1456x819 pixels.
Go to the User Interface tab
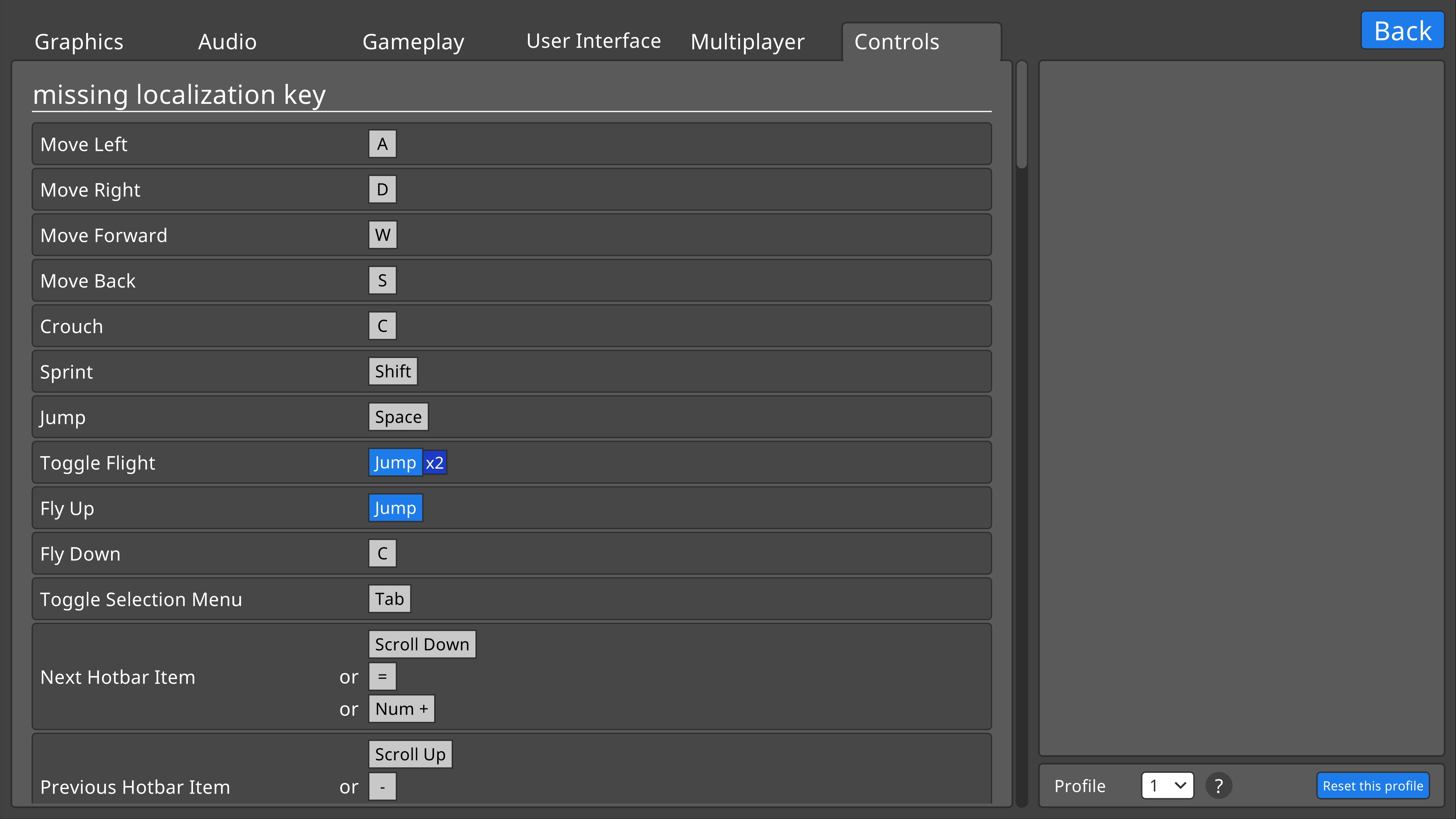point(593,41)
